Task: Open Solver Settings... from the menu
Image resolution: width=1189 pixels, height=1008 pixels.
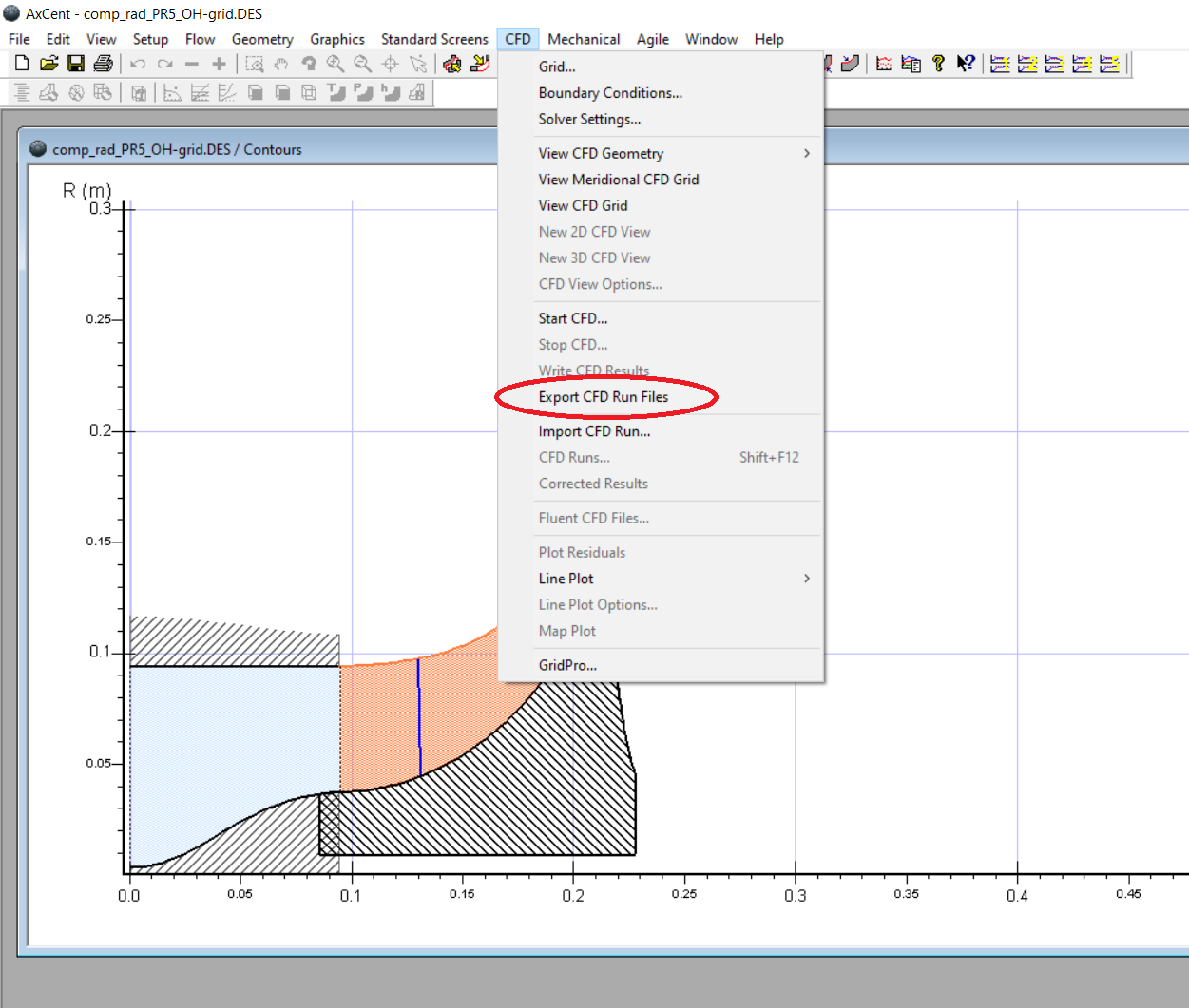Action: 661,119
